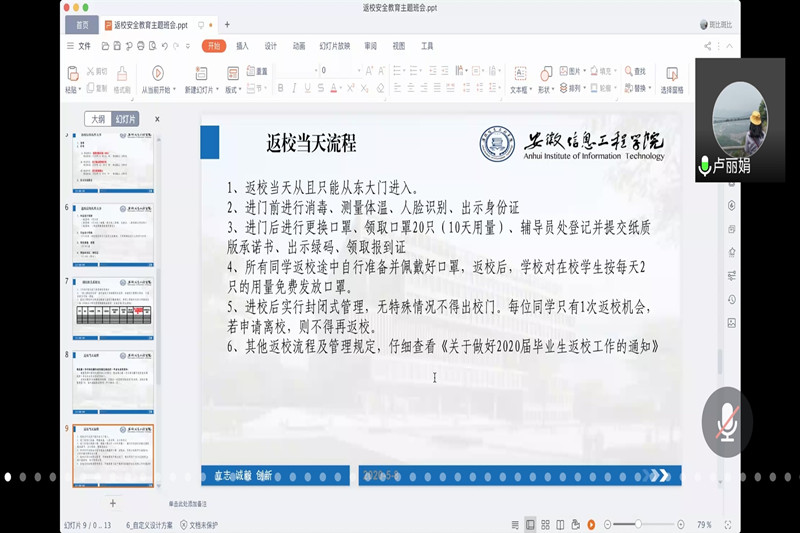Image resolution: width=800 pixels, height=533 pixels.
Task: Toggle Italic text formatting
Action: click(x=294, y=88)
